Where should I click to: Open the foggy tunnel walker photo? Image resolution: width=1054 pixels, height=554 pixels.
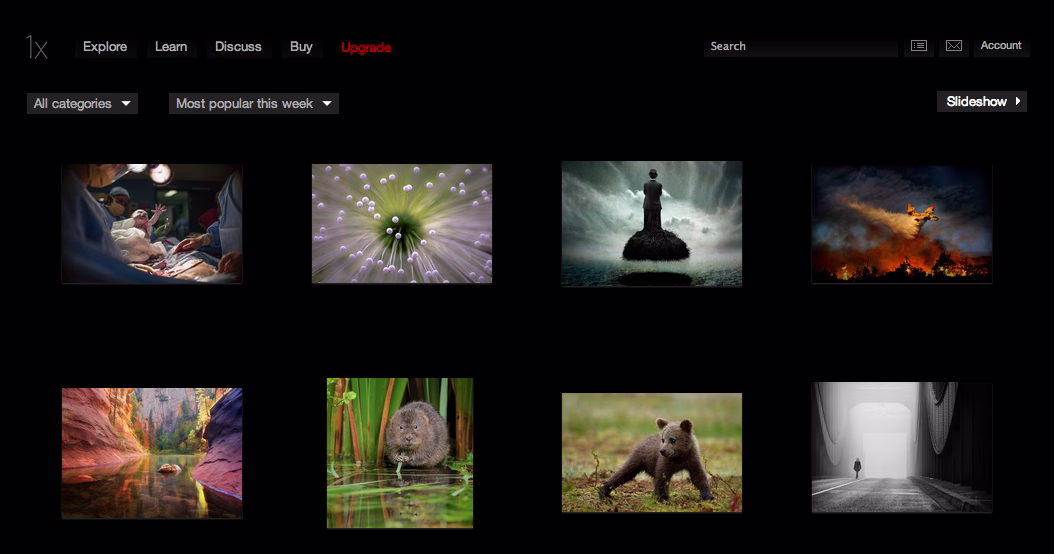click(x=901, y=448)
